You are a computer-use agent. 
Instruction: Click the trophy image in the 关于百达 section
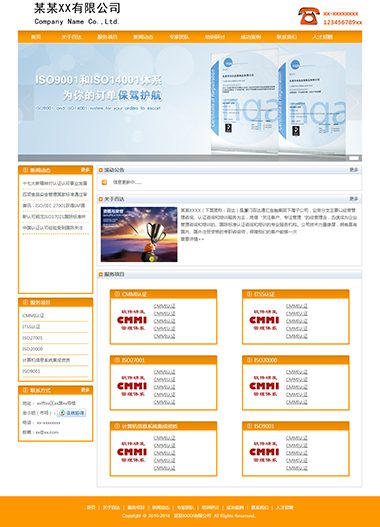(x=139, y=235)
